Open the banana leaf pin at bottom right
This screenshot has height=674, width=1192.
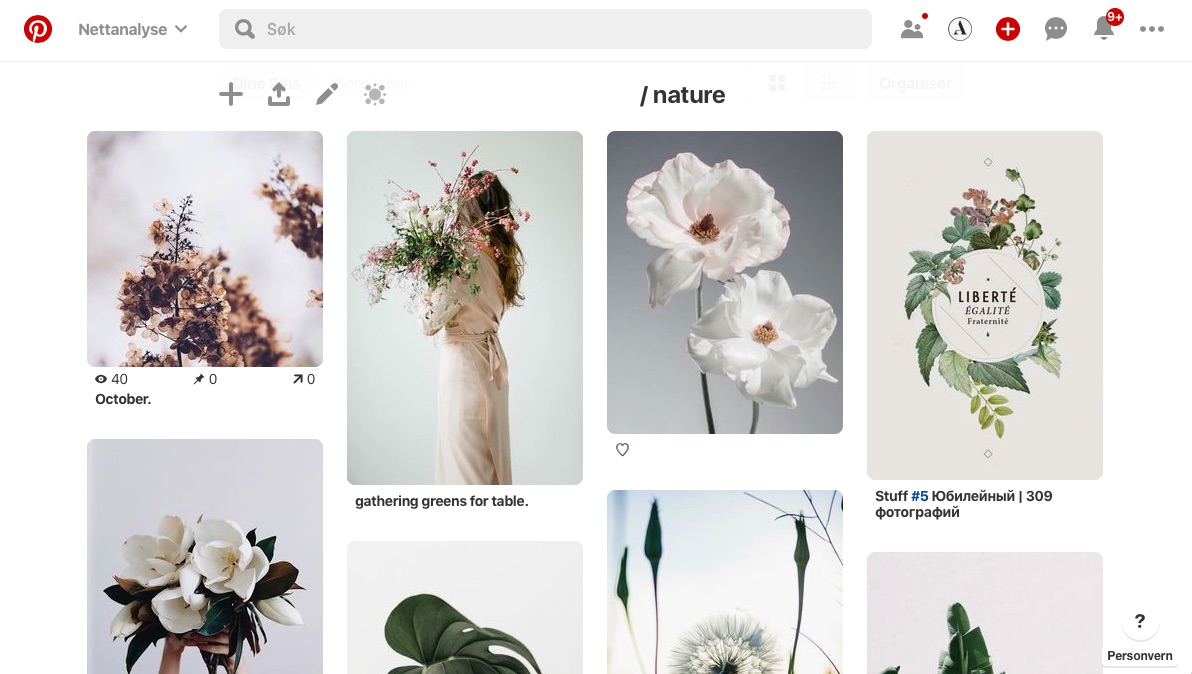click(984, 612)
